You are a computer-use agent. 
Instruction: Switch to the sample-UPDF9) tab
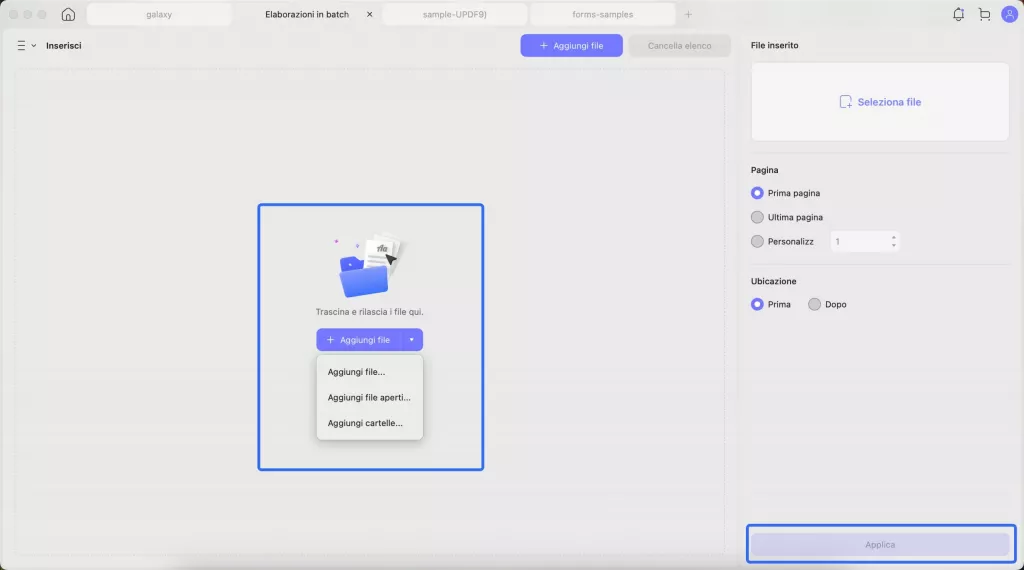455,14
